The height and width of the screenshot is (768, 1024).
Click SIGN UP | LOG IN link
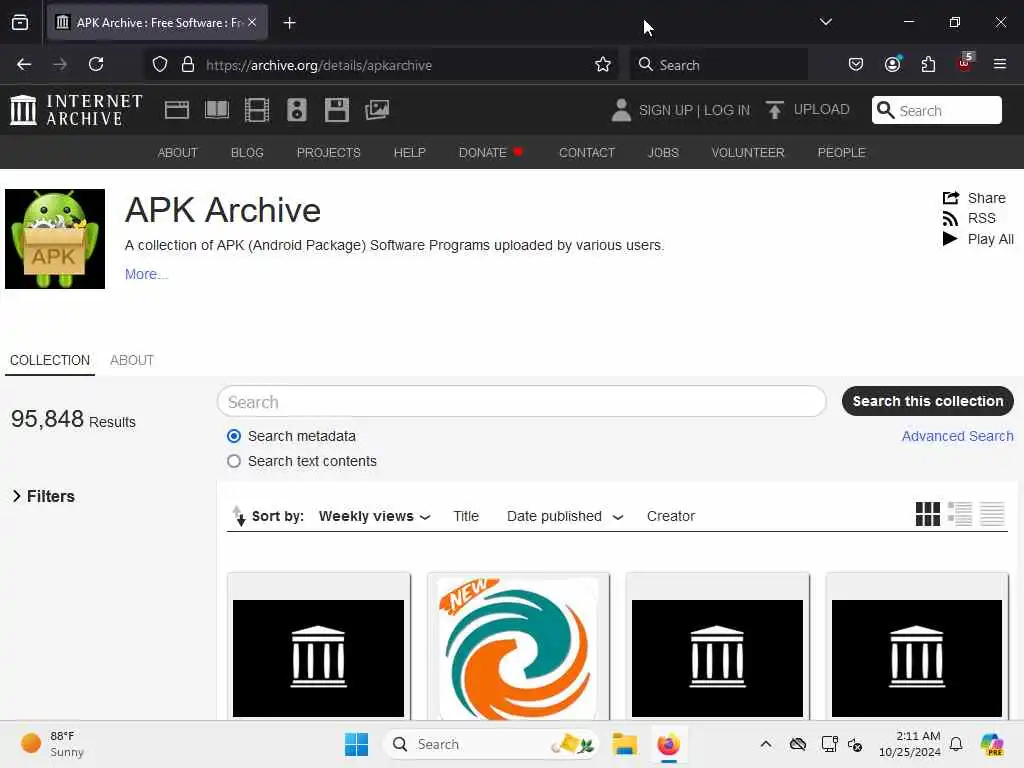point(694,110)
